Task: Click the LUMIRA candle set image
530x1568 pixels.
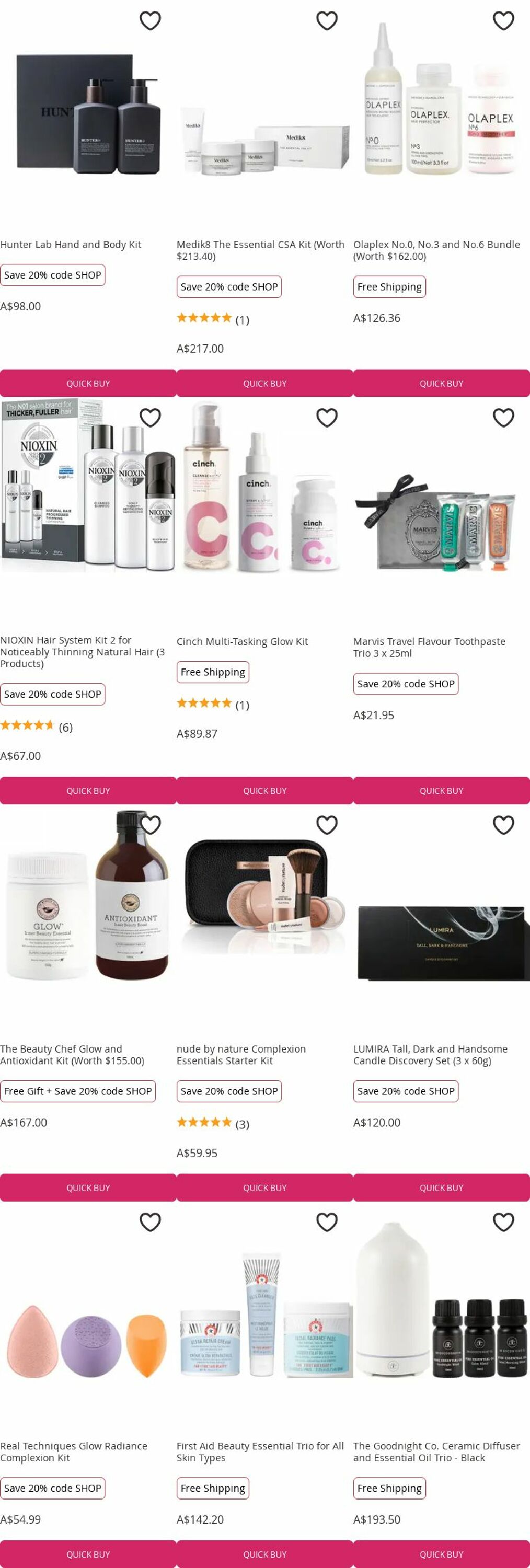Action: [x=441, y=943]
